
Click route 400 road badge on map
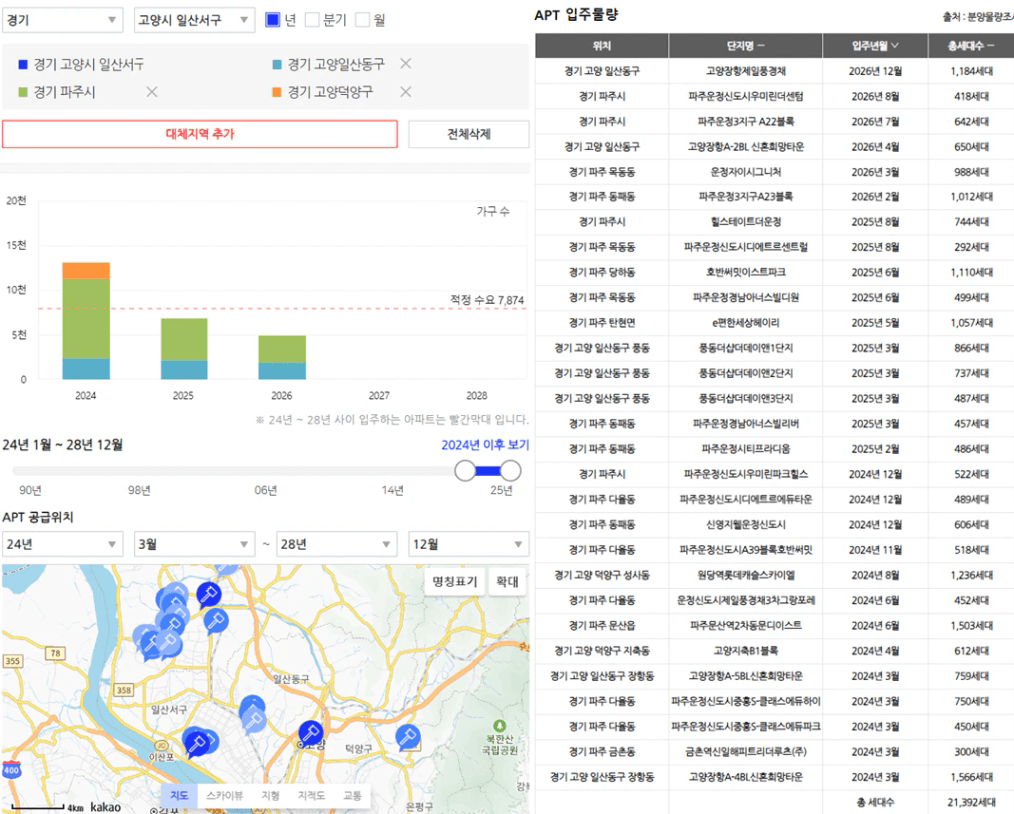pos(12,770)
